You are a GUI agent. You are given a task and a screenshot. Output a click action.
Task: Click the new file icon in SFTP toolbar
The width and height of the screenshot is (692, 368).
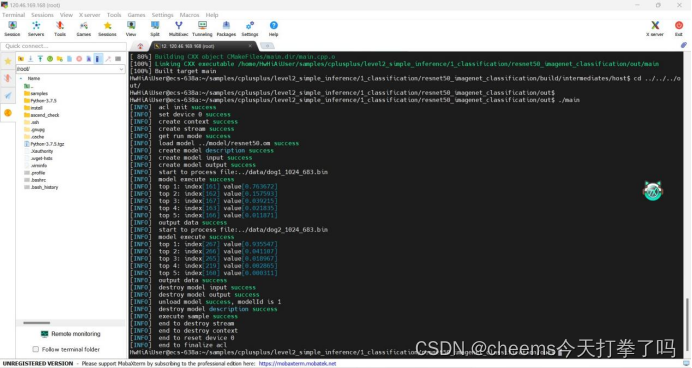(69, 59)
